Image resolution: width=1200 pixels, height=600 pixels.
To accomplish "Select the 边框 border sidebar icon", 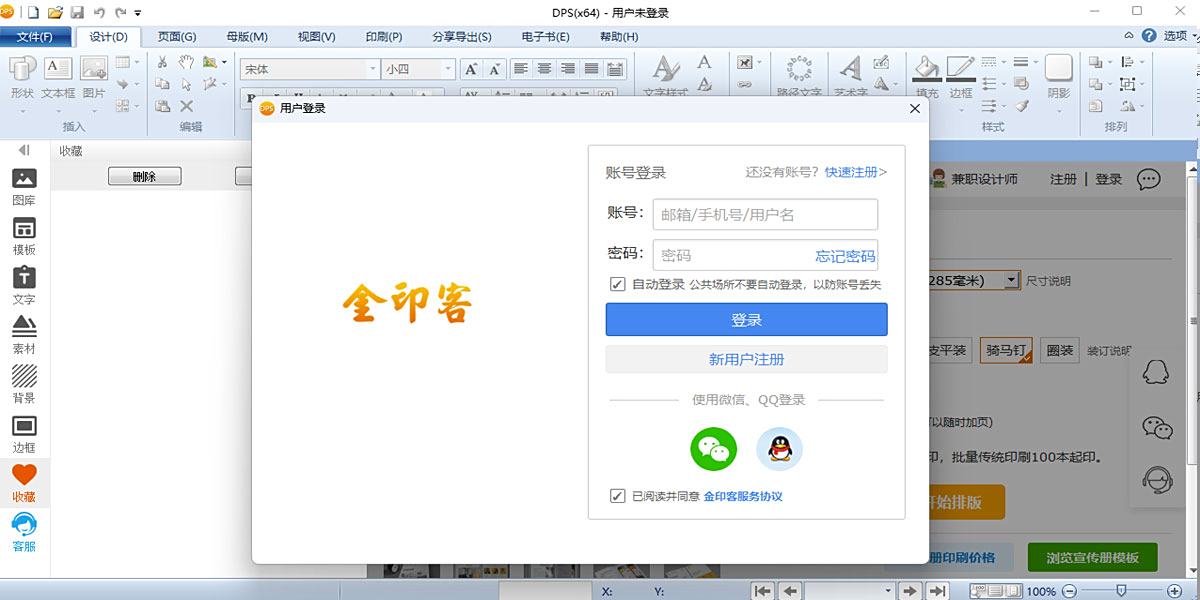I will point(24,435).
